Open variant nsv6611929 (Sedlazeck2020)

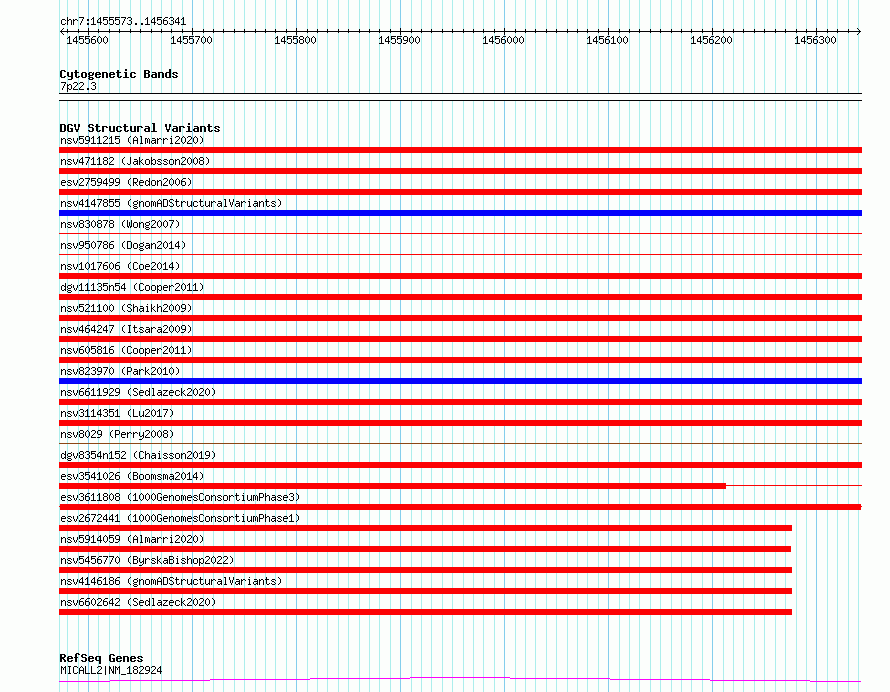138,392
